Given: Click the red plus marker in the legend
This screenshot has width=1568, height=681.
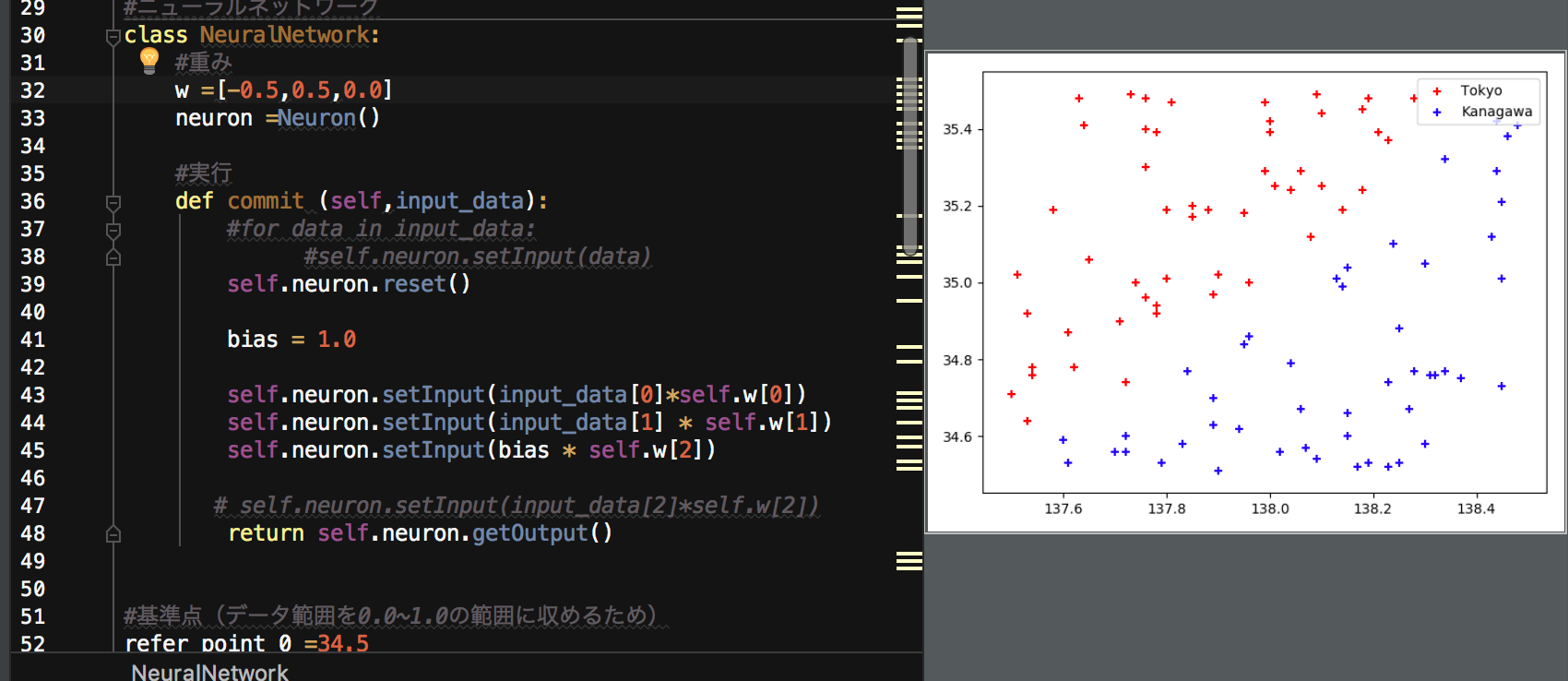Looking at the screenshot, I should pos(1436,91).
